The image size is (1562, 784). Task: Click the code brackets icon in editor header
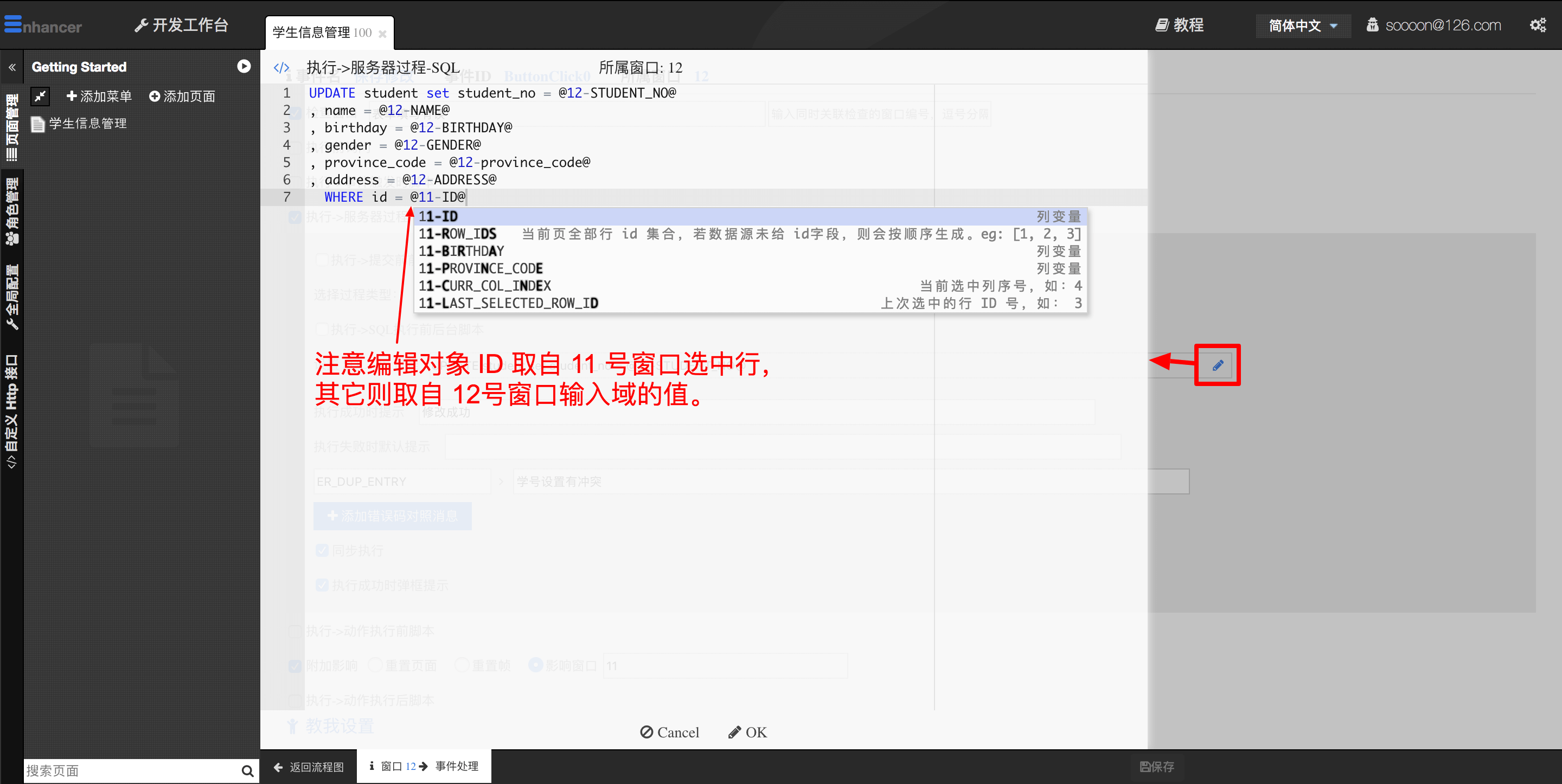(x=281, y=67)
